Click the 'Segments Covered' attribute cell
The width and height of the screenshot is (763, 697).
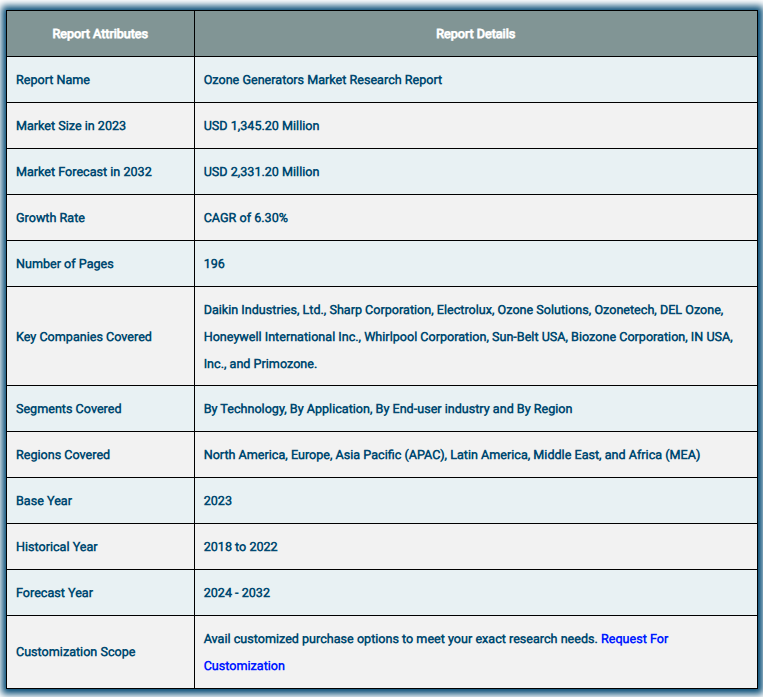pos(100,409)
